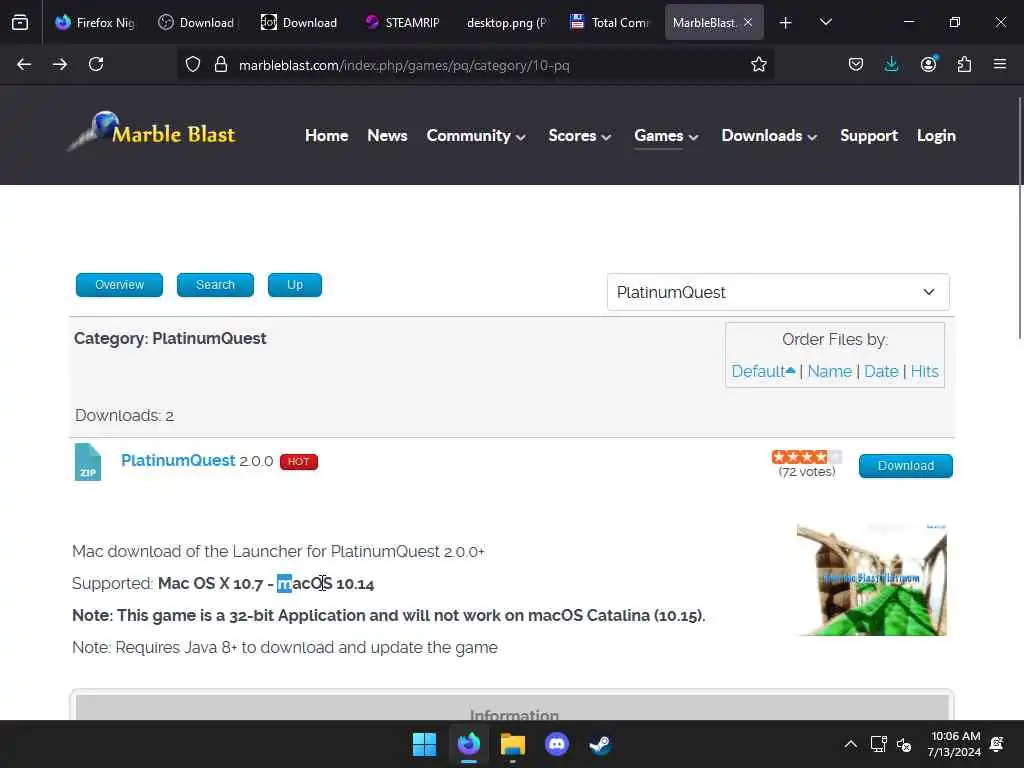Close the MarbleBlast tab
Image resolution: width=1024 pixels, height=768 pixels.
click(x=748, y=22)
